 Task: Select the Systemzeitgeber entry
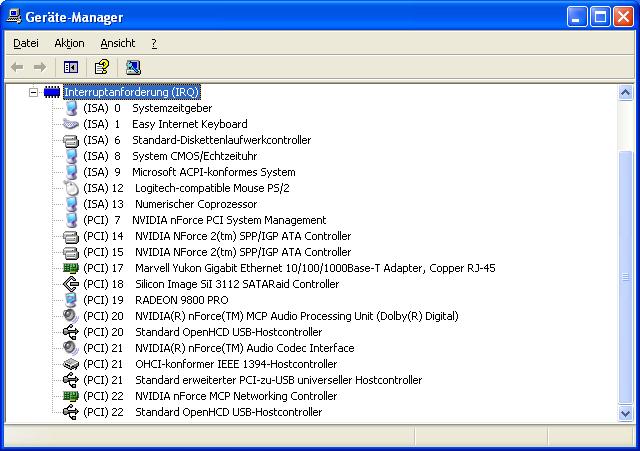tap(148, 108)
